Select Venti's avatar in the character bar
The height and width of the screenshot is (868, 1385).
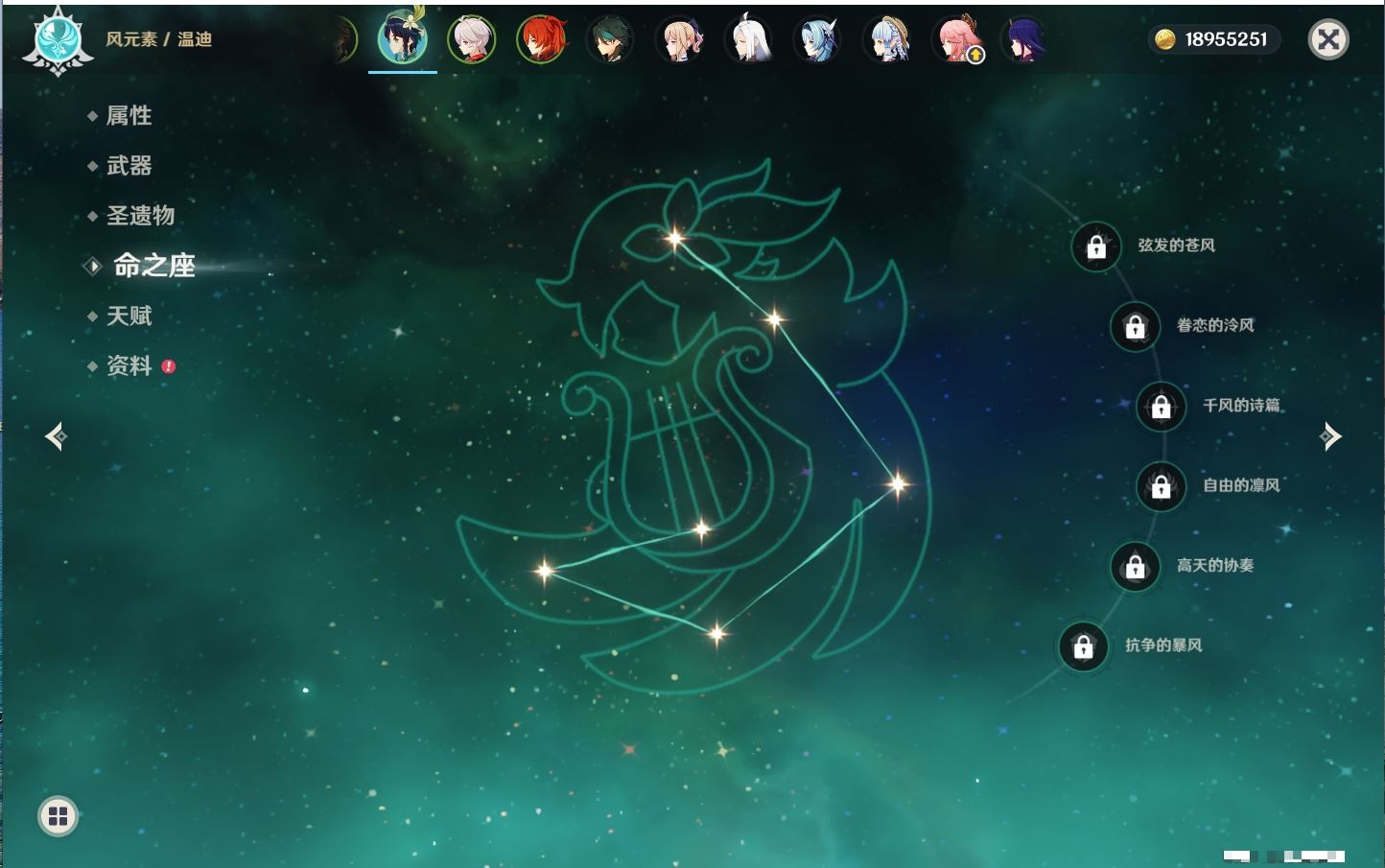click(403, 39)
